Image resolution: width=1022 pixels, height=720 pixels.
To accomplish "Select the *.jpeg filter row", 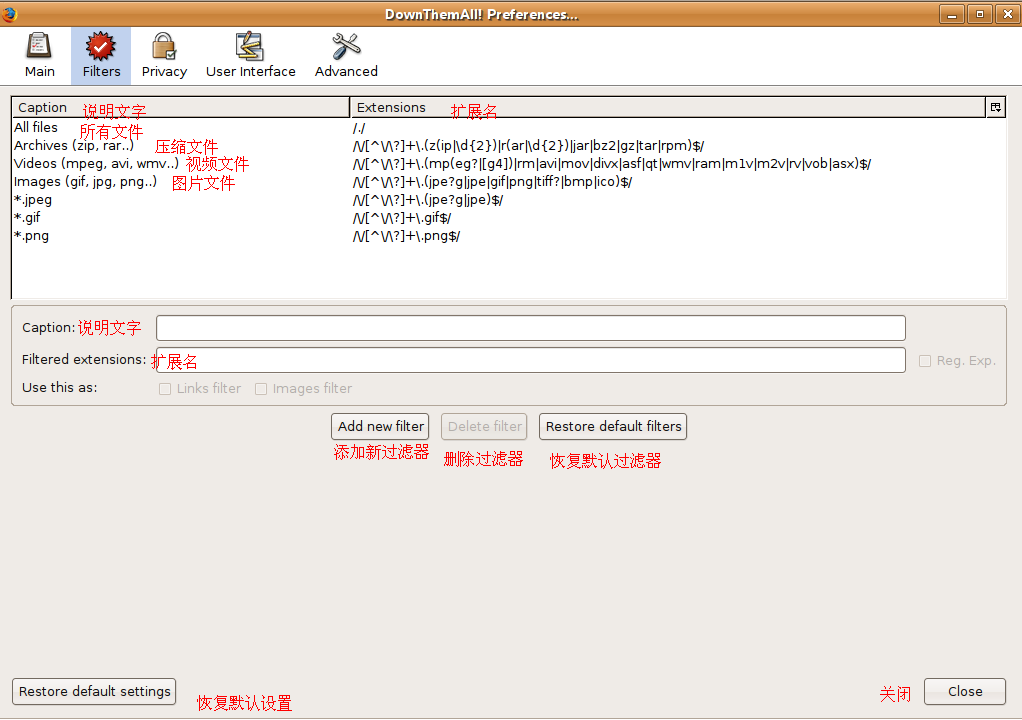I will click(x=508, y=200).
